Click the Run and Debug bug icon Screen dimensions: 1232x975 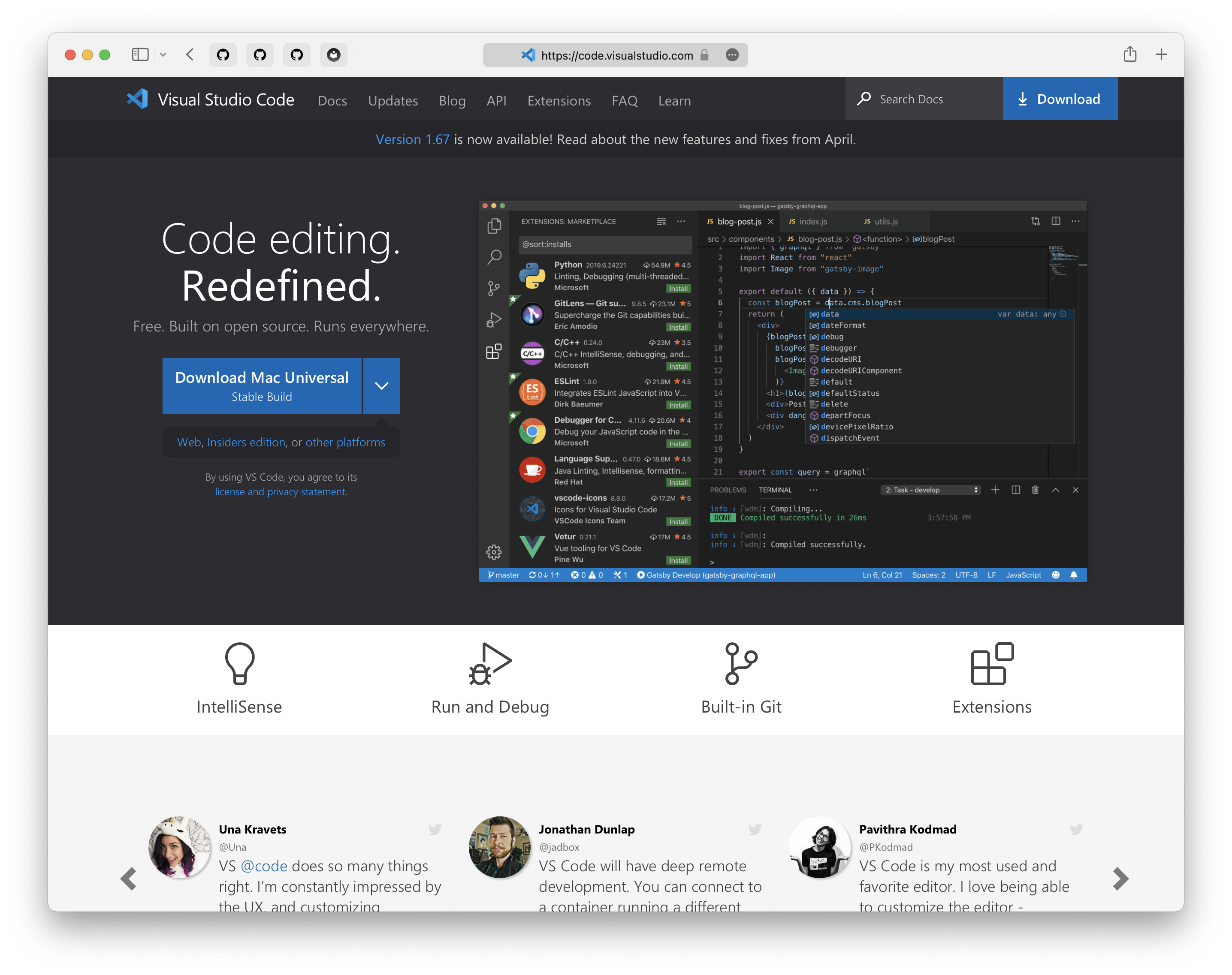click(x=490, y=663)
